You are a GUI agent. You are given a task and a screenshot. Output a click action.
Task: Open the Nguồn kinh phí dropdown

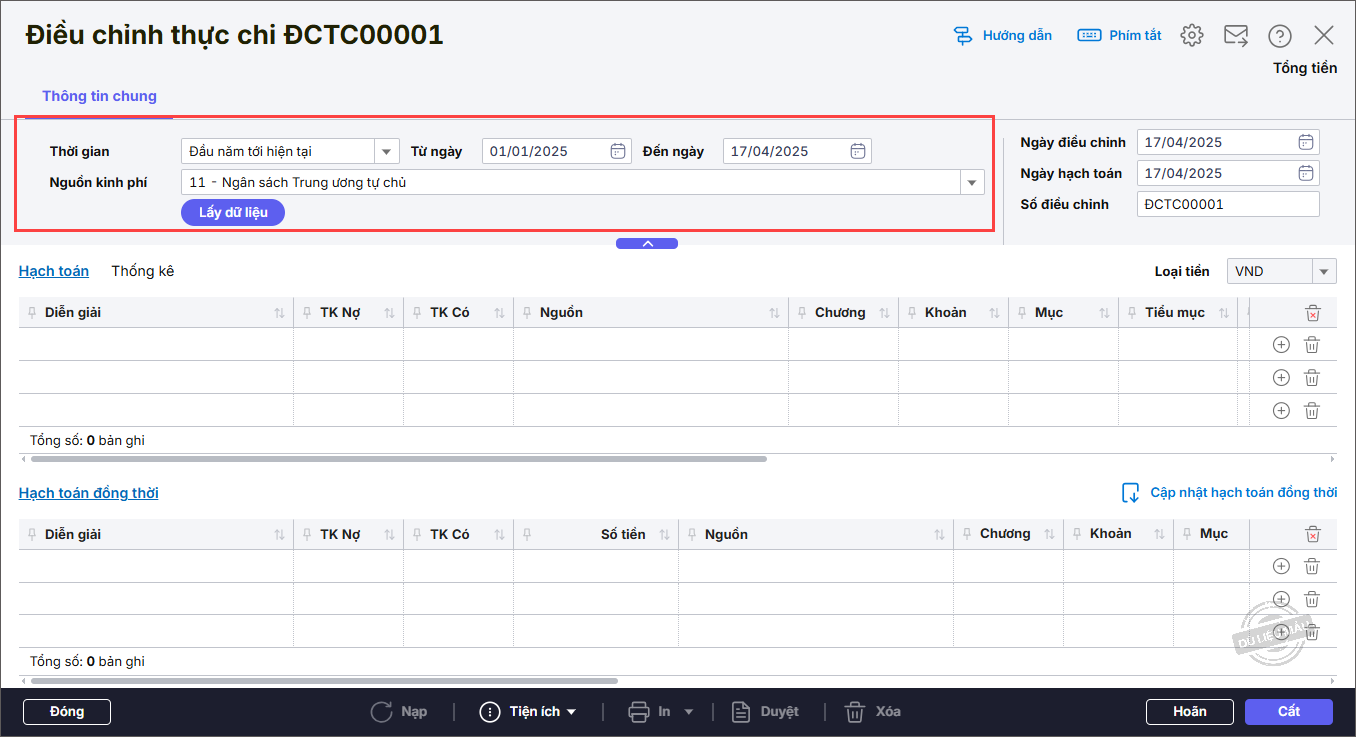tap(971, 182)
